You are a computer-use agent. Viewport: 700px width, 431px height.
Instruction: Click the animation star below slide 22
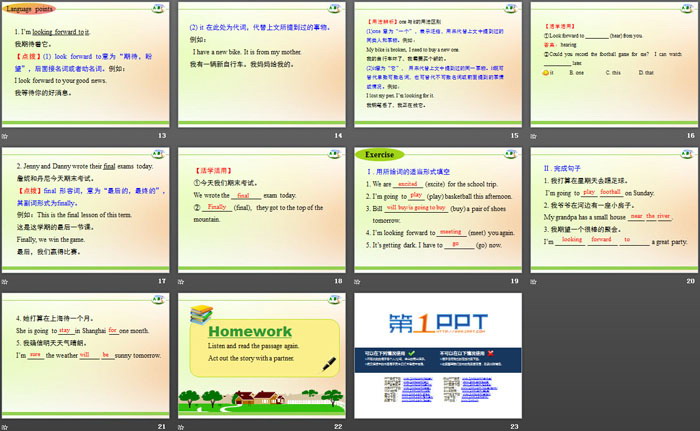point(181,427)
